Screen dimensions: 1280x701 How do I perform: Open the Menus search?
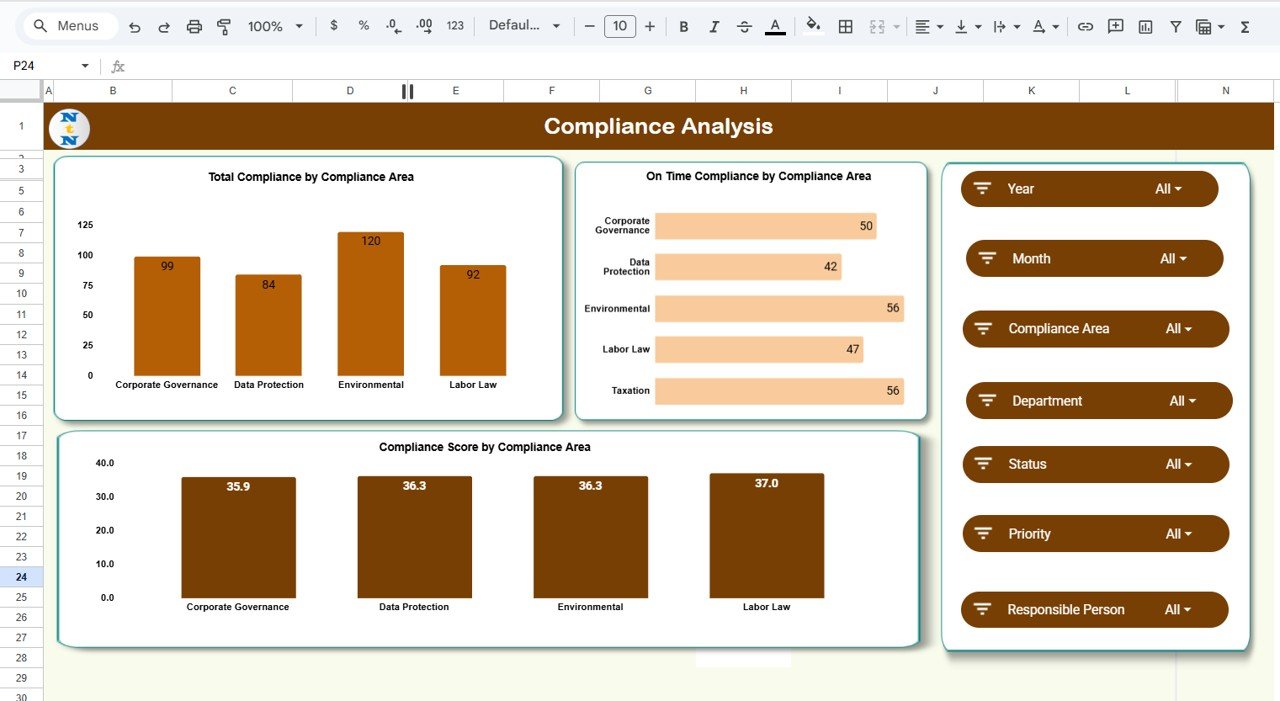(x=68, y=25)
